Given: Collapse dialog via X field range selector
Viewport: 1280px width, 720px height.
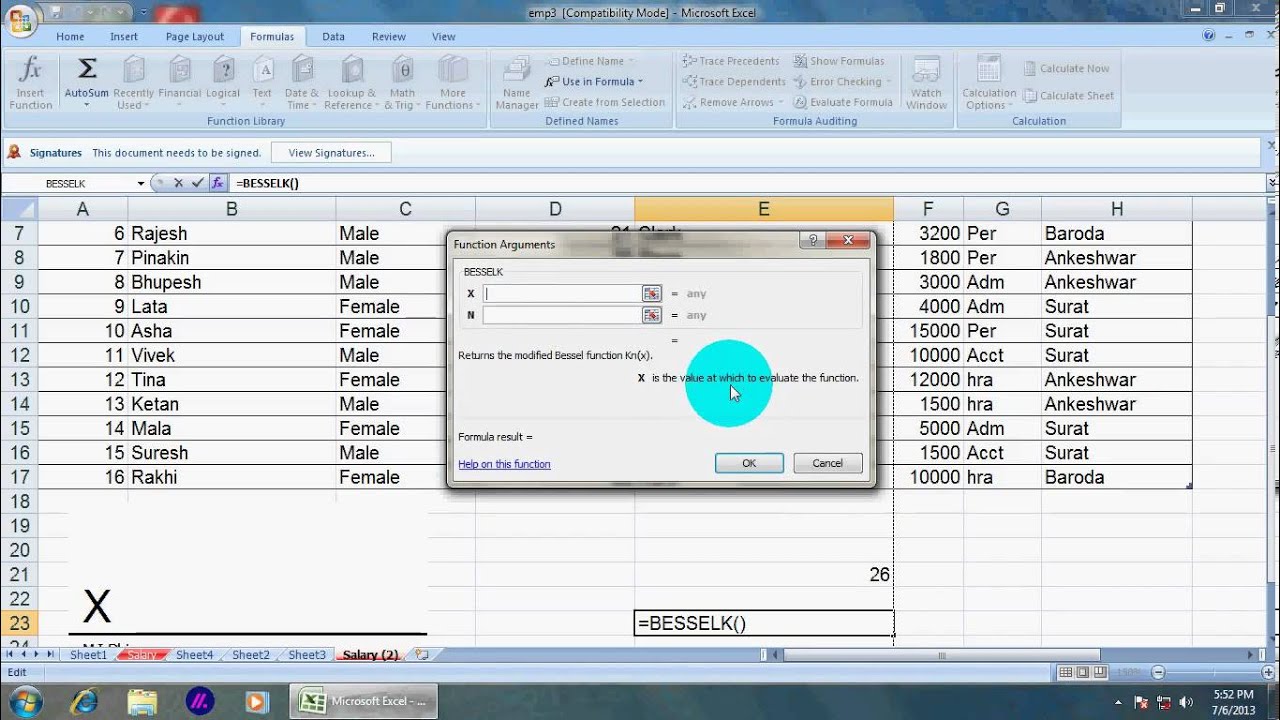Looking at the screenshot, I should click(652, 293).
